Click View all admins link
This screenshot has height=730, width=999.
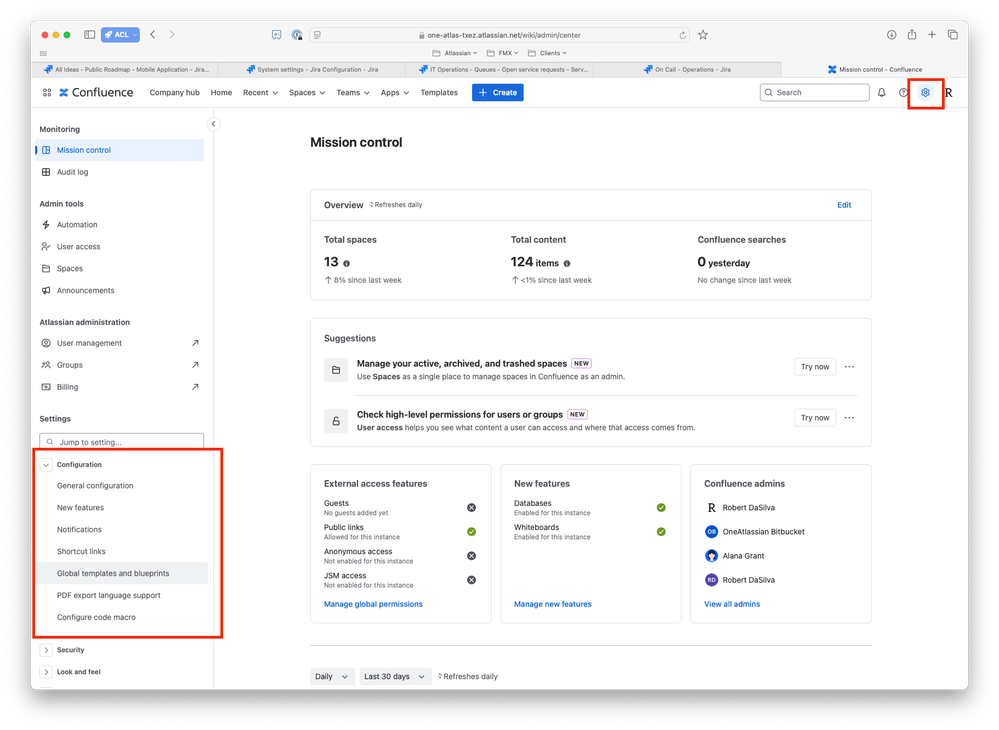(732, 605)
